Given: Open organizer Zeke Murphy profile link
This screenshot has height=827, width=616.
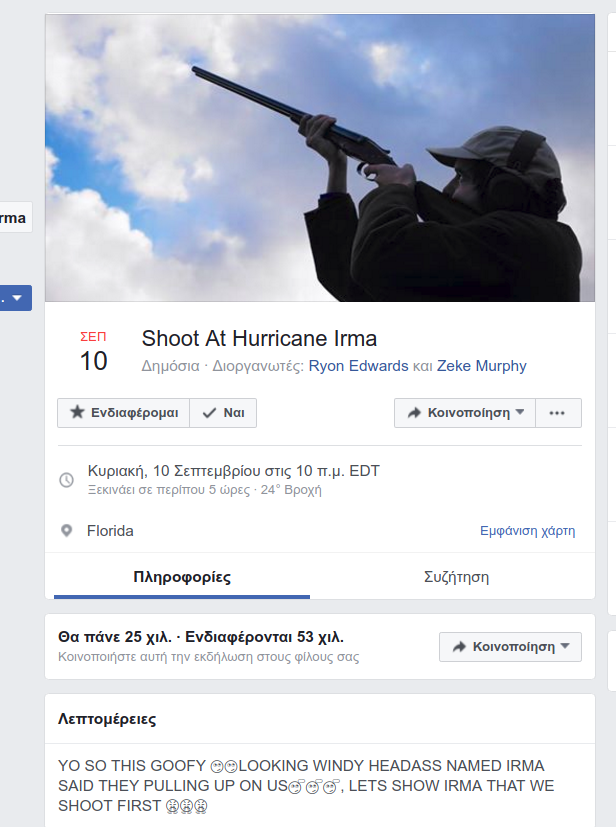Looking at the screenshot, I should (482, 366).
